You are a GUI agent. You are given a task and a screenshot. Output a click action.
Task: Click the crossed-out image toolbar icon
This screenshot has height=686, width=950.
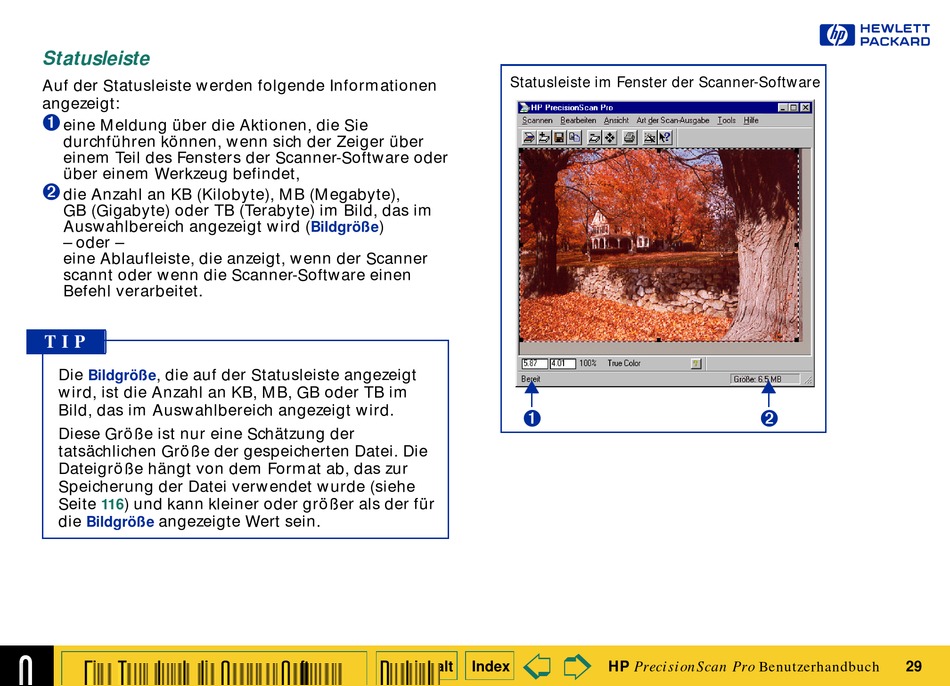649,138
